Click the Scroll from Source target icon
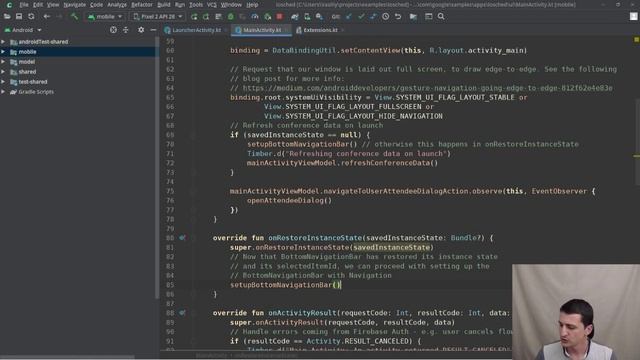The height and width of the screenshot is (360, 640). coord(113,30)
